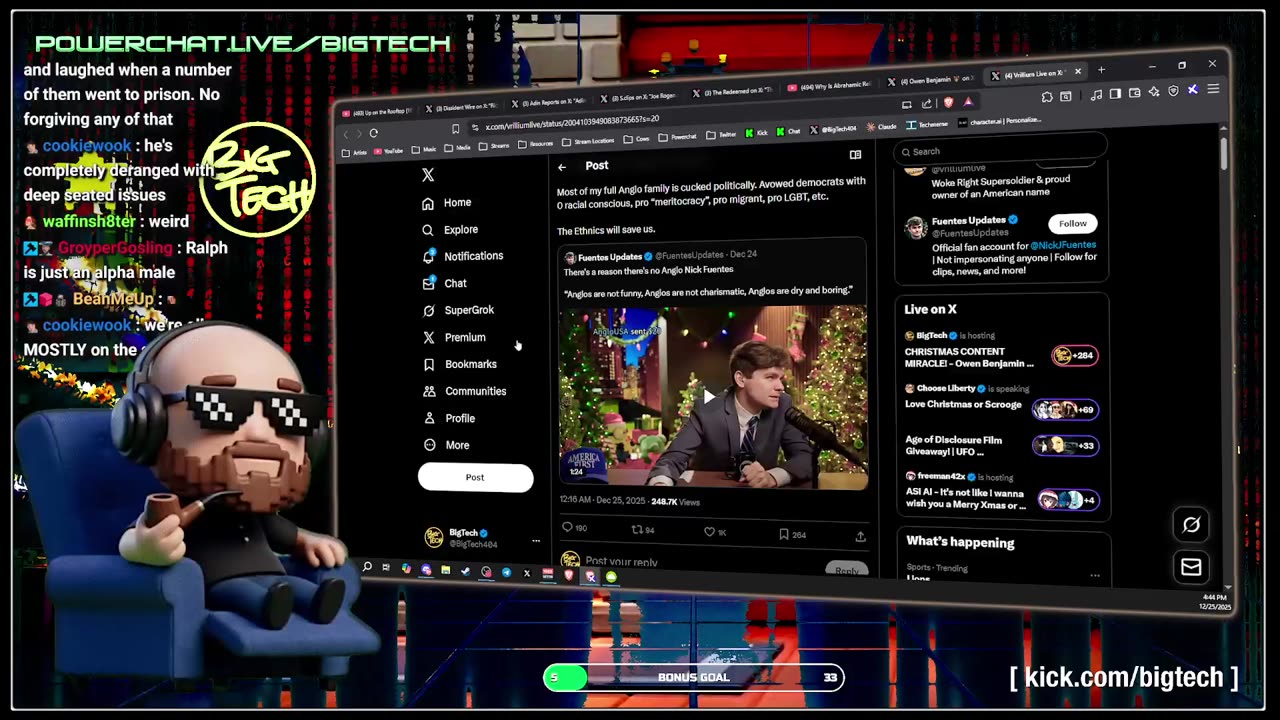The width and height of the screenshot is (1280, 720).
Task: Click the Windows taskbar search icon
Action: pyautogui.click(x=367, y=567)
